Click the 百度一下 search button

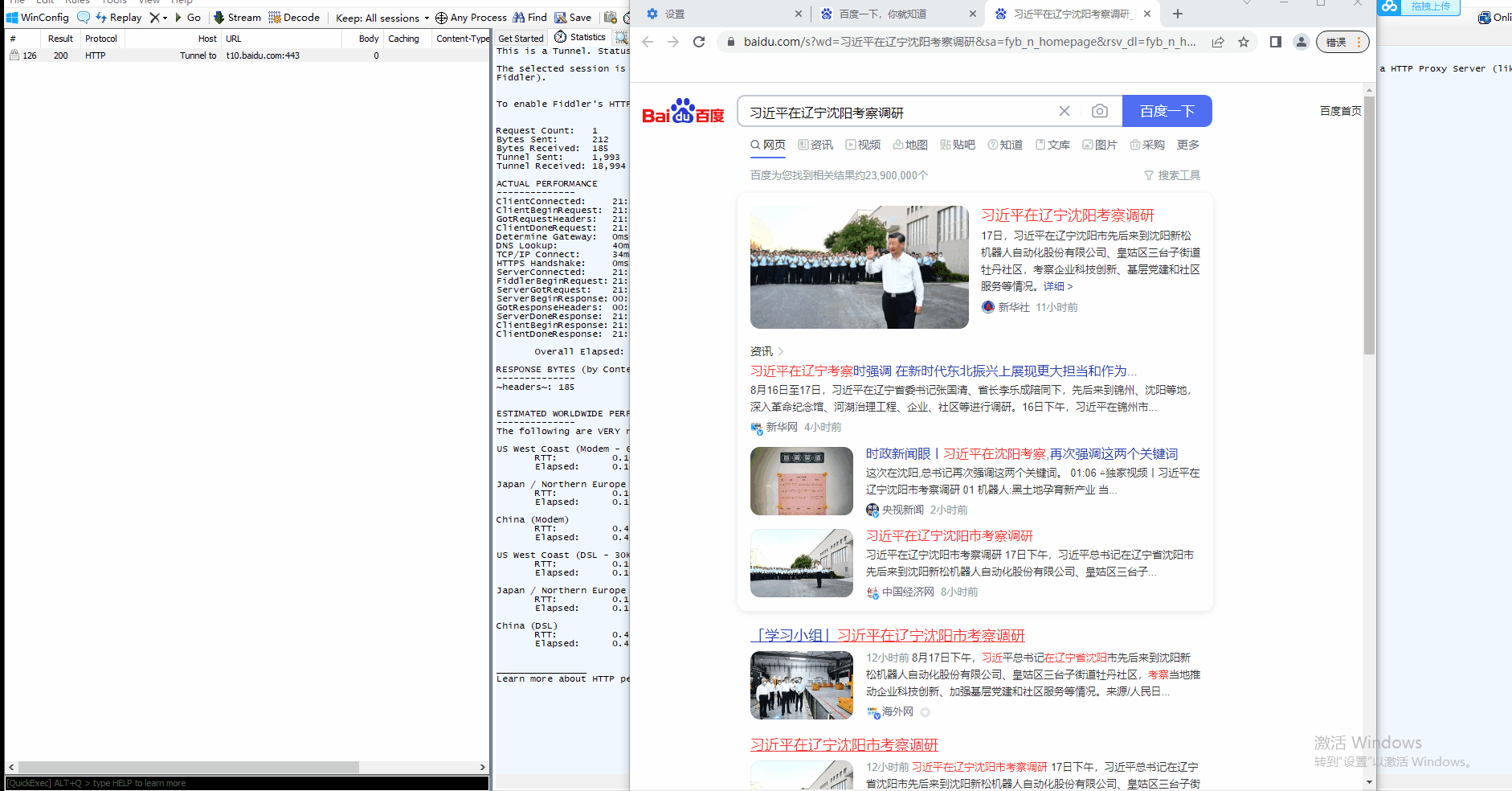pyautogui.click(x=1167, y=111)
